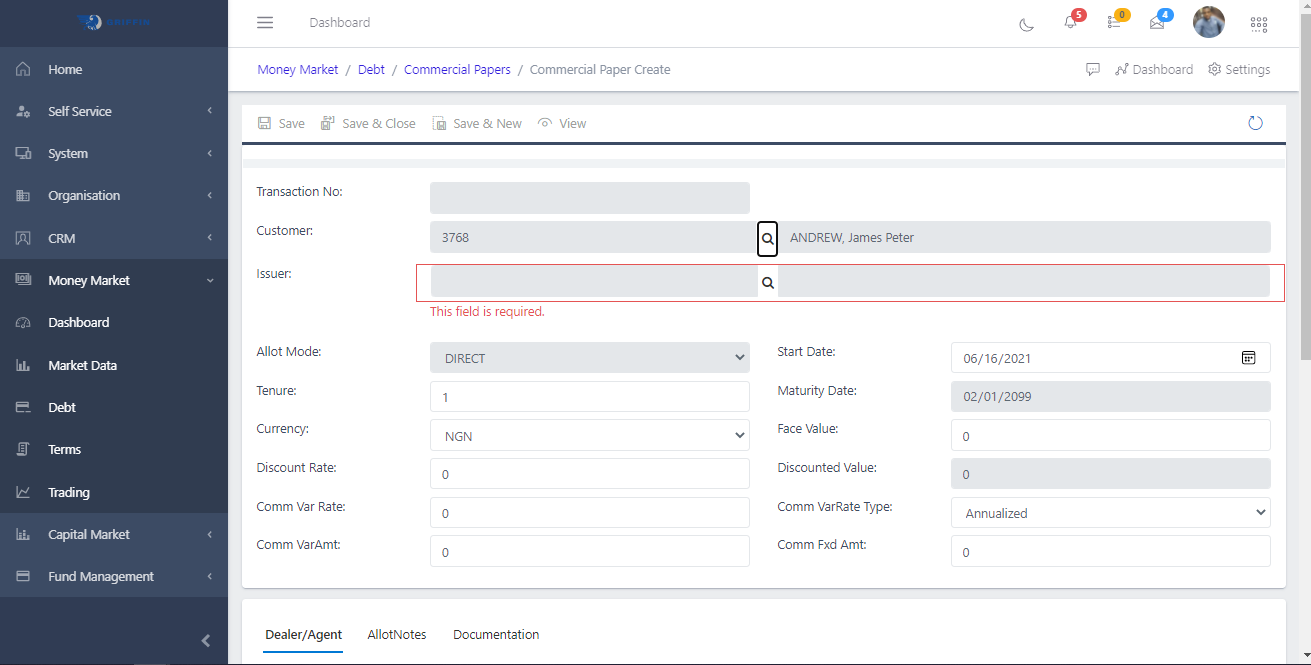Navigate to Commercial Papers breadcrumb link
The height and width of the screenshot is (665, 1311).
point(457,69)
